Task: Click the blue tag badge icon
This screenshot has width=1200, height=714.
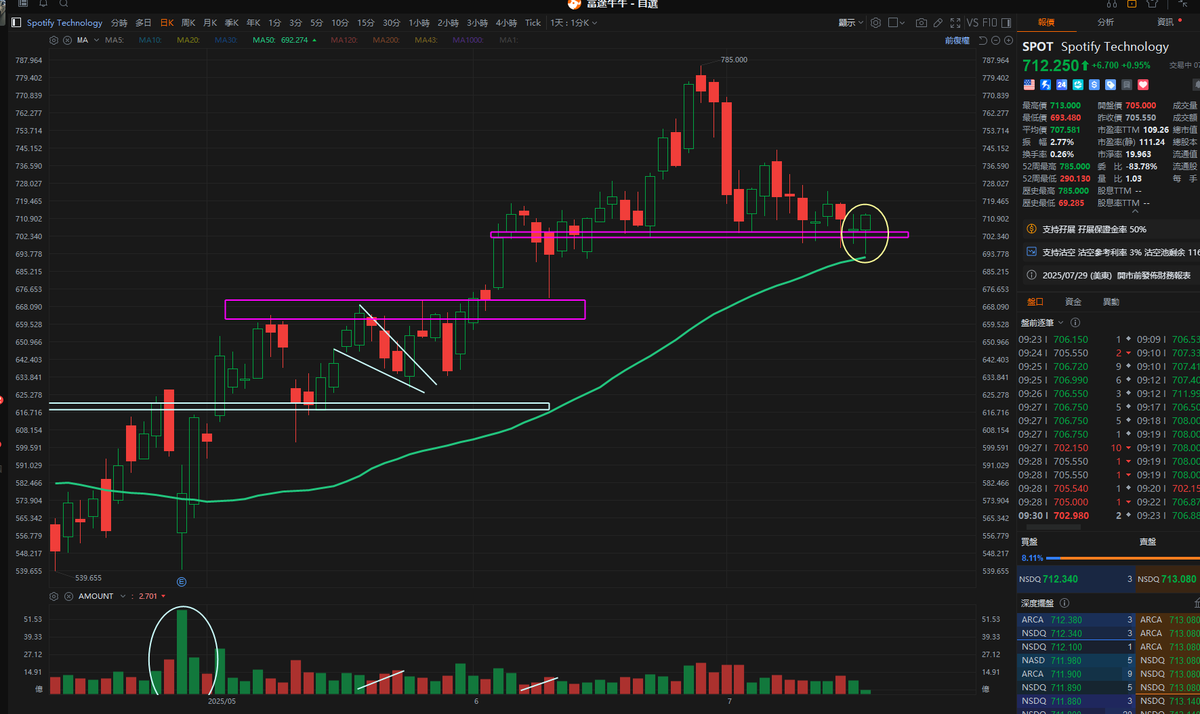Action: [x=1110, y=85]
